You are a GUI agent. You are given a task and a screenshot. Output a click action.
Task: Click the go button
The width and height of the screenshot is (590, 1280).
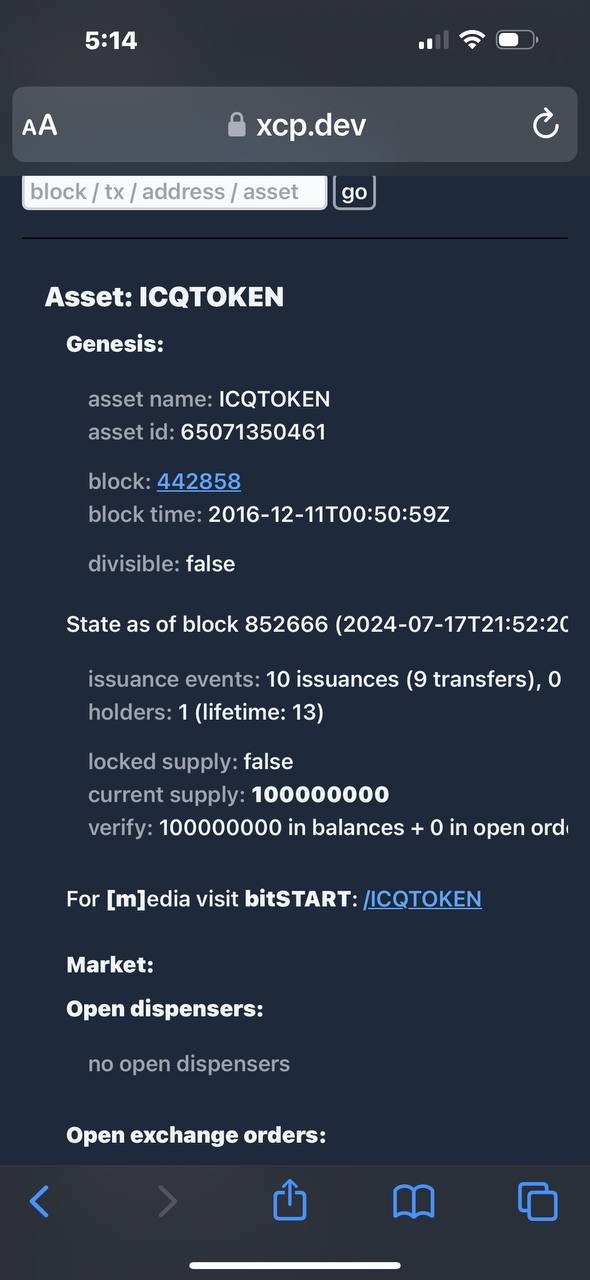354,192
